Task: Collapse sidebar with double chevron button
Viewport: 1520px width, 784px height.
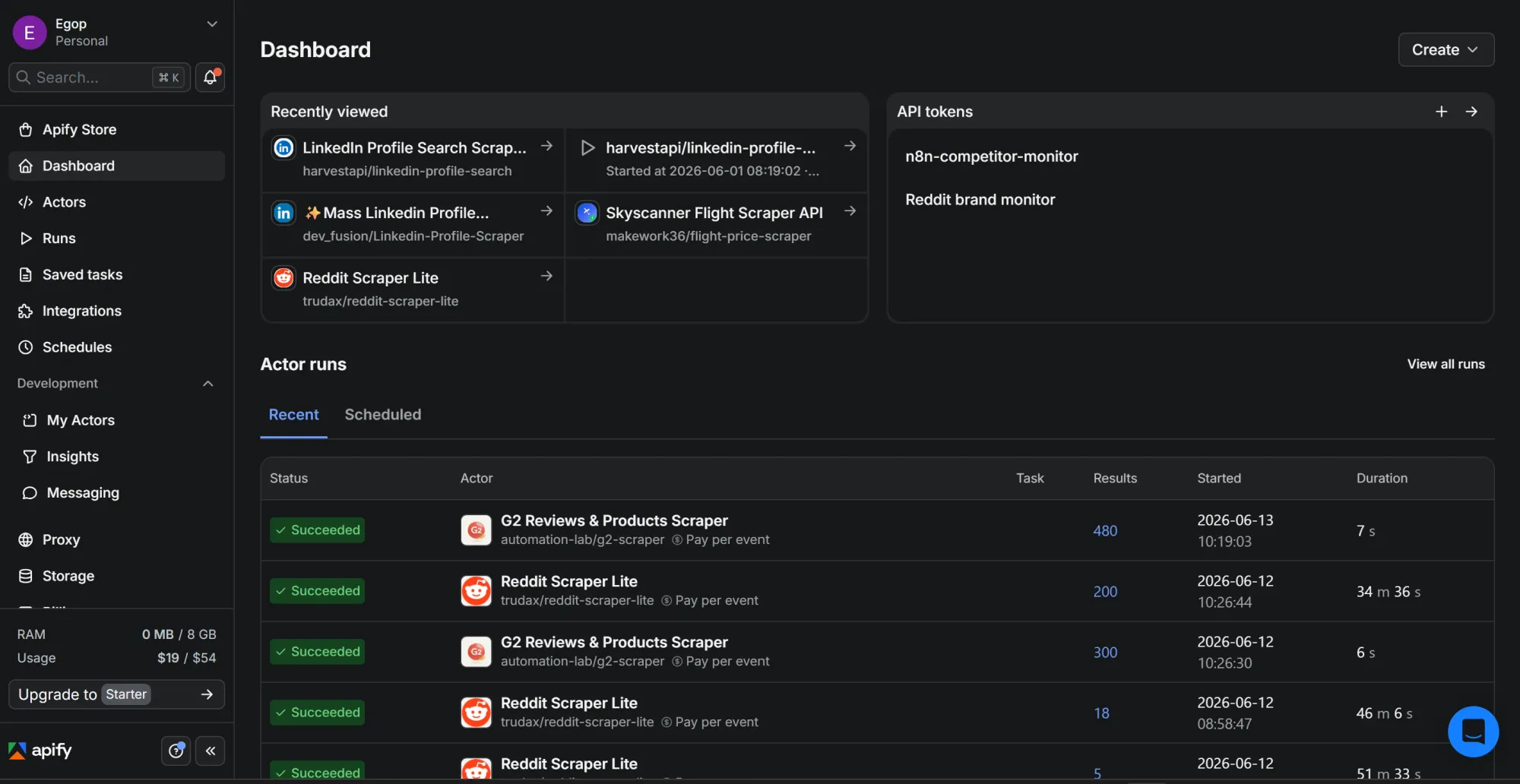Action: tap(211, 751)
